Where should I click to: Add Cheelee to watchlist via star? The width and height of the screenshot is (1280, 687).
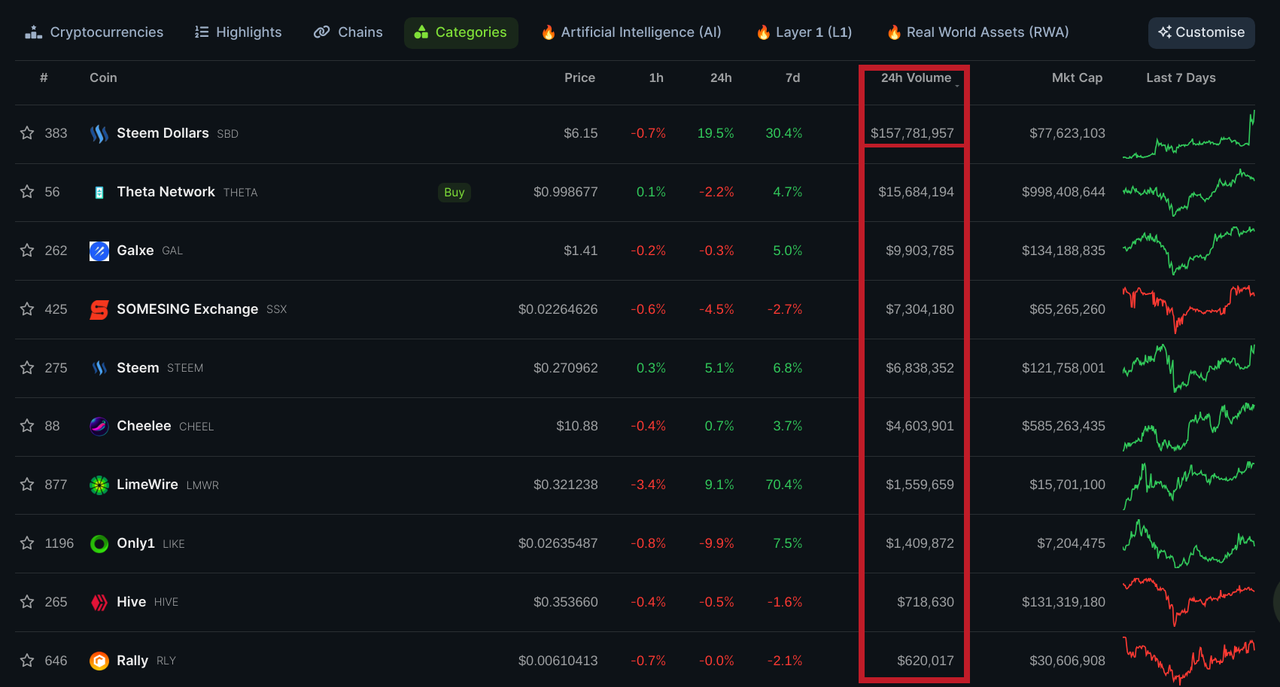point(27,426)
